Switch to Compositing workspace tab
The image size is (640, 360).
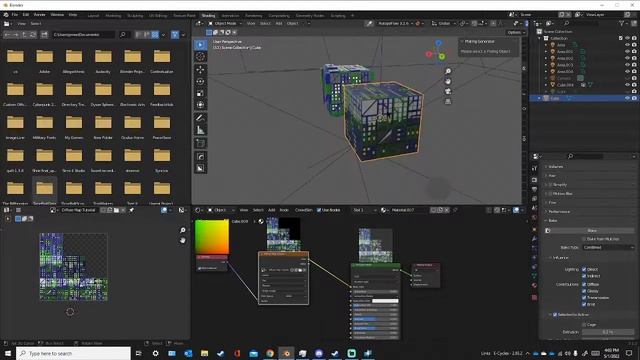279,16
